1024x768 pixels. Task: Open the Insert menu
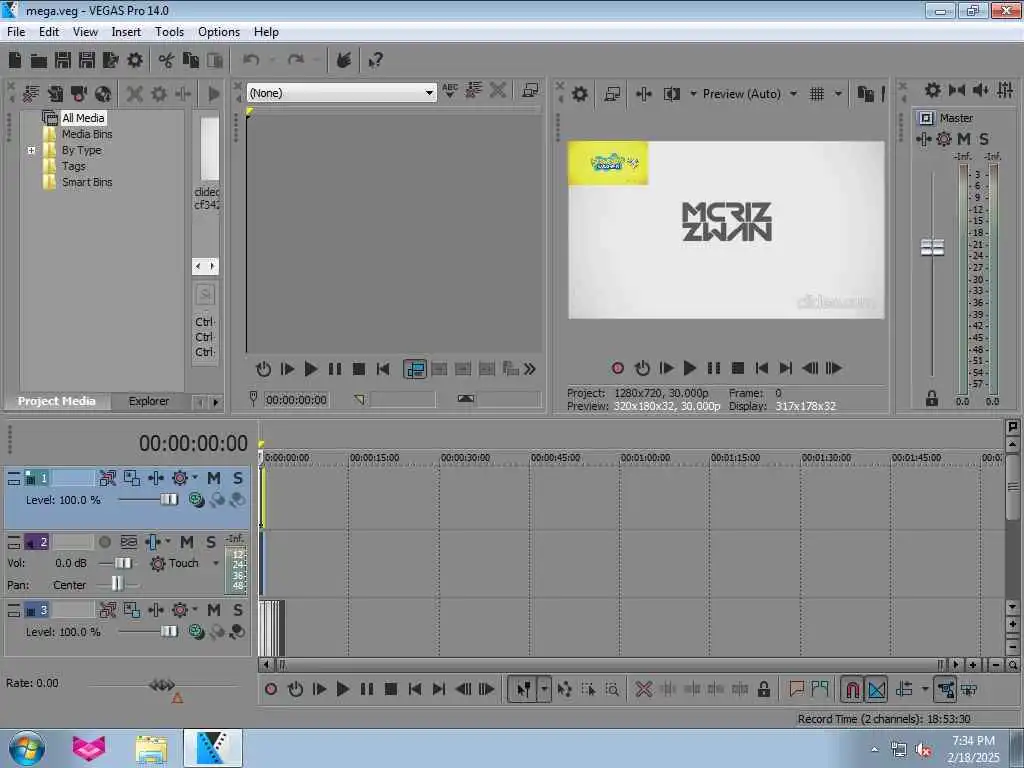pos(126,32)
